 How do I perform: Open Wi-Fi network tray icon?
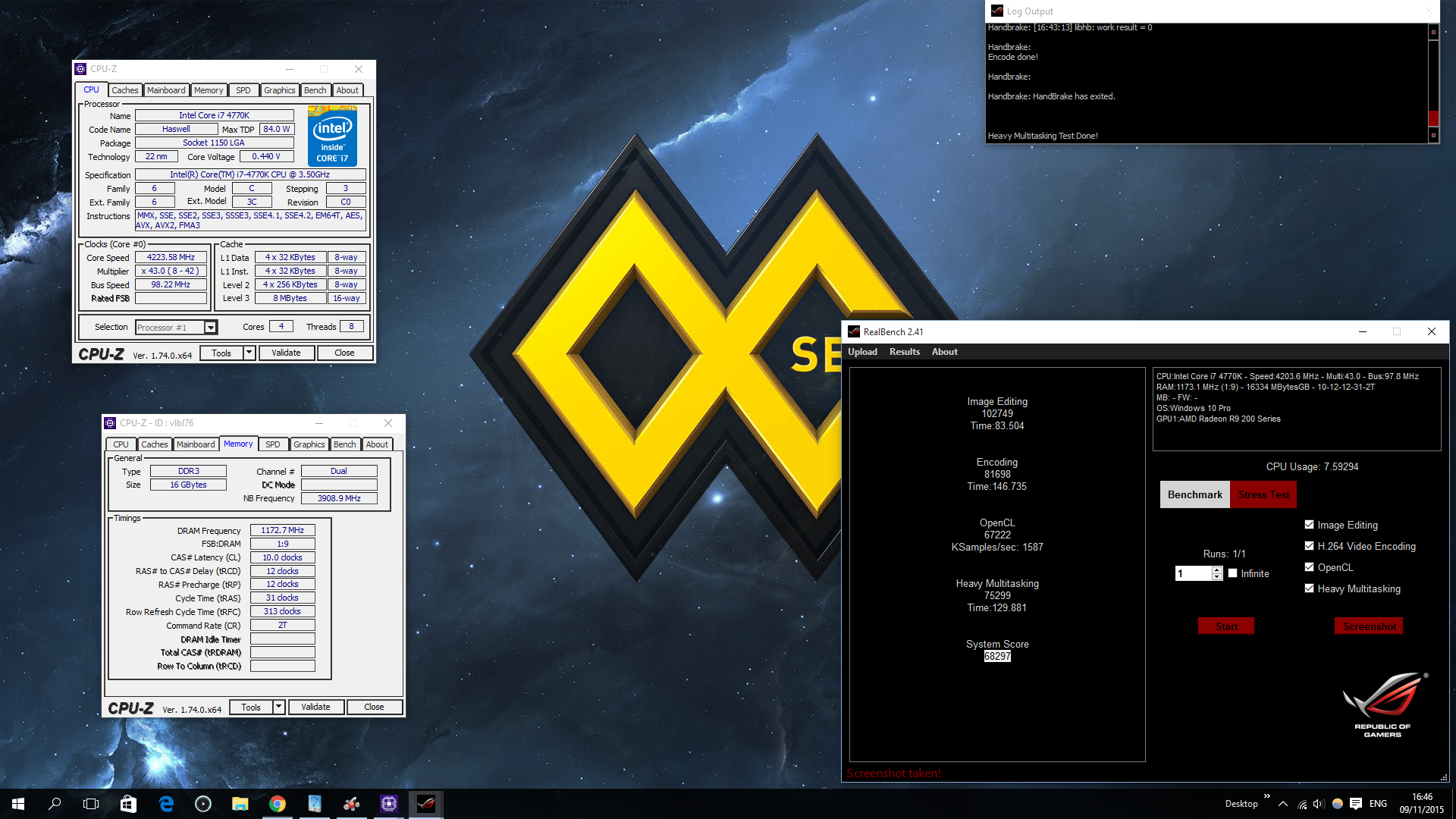1302,805
